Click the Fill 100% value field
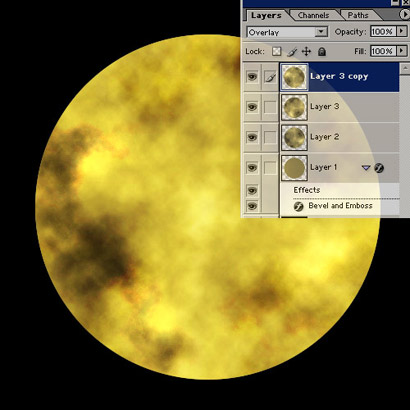 point(382,51)
